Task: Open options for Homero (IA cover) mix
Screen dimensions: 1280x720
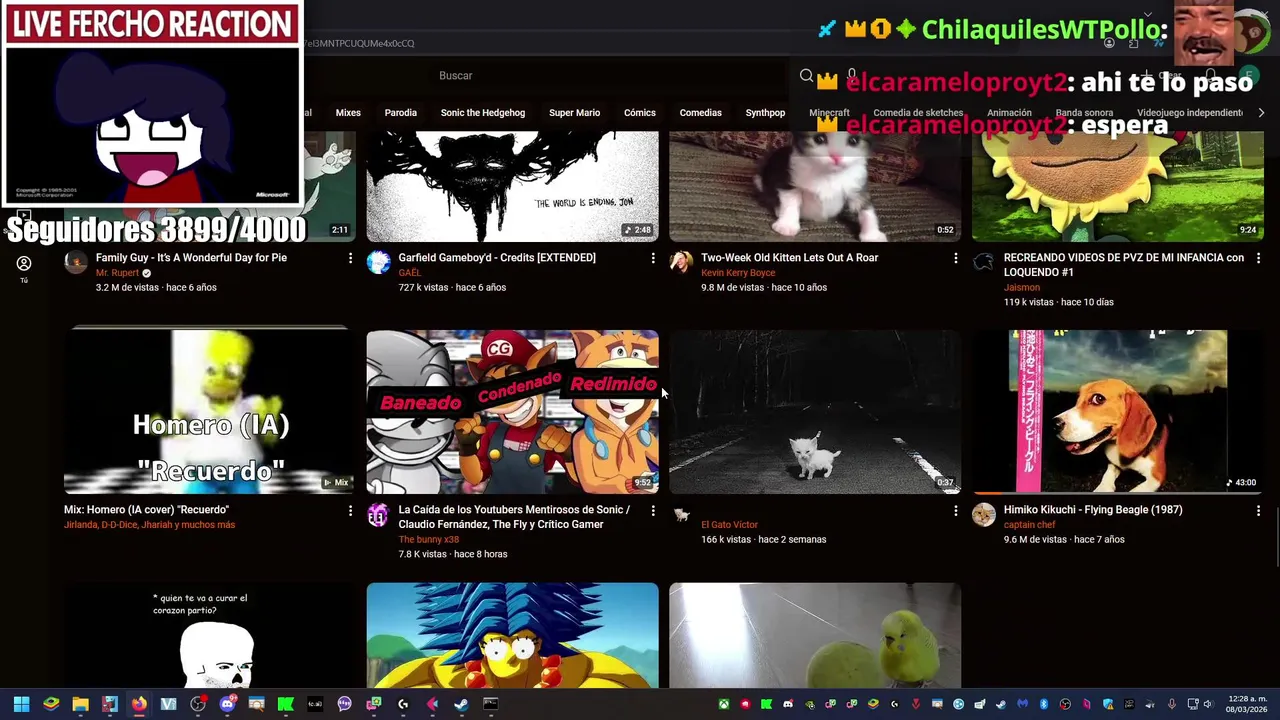Action: (x=350, y=510)
